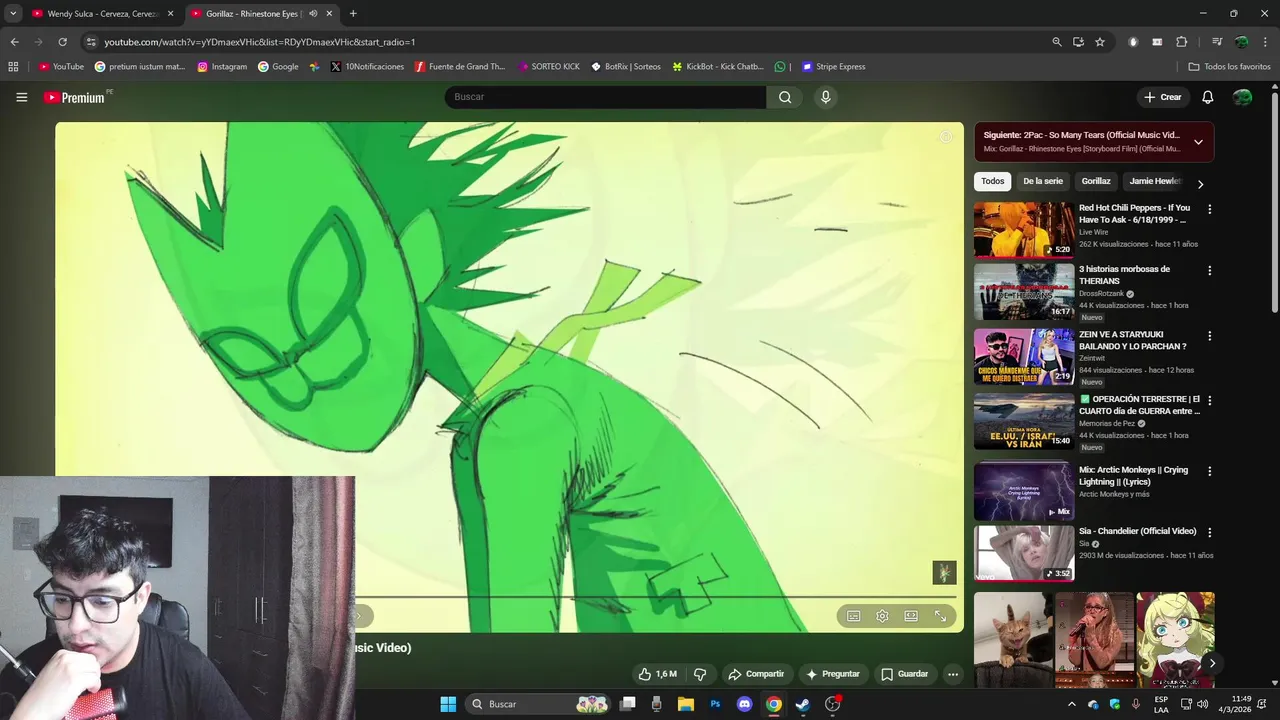Reload the current page
This screenshot has height=720, width=1280.
click(x=62, y=42)
